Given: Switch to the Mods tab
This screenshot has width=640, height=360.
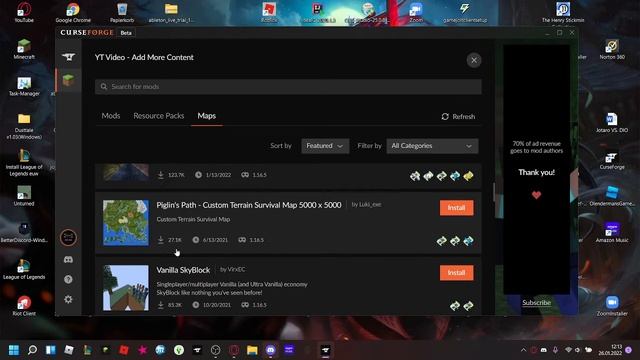Looking at the screenshot, I should tap(111, 116).
